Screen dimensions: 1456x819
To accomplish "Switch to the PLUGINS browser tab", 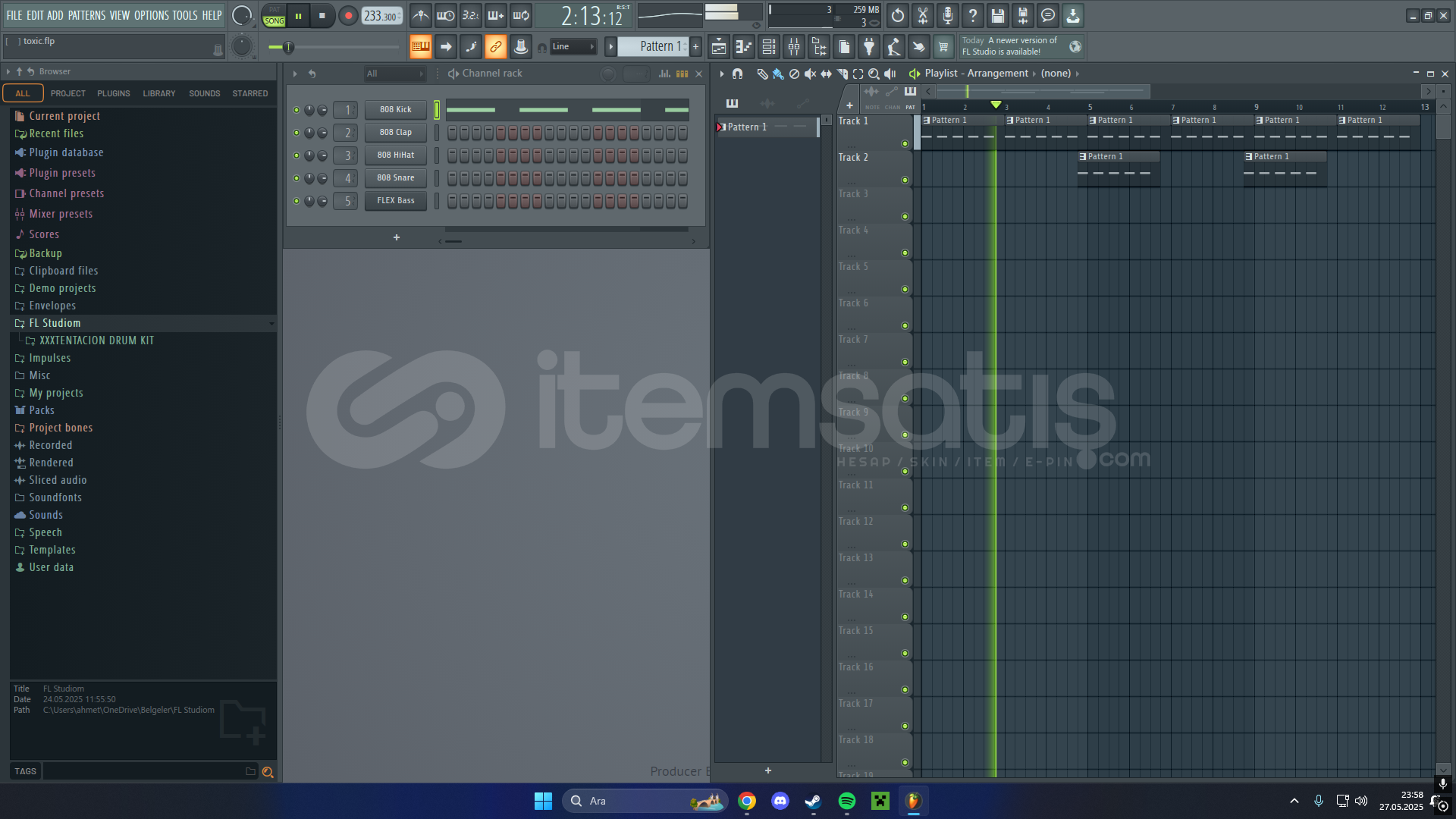I will click(x=113, y=93).
